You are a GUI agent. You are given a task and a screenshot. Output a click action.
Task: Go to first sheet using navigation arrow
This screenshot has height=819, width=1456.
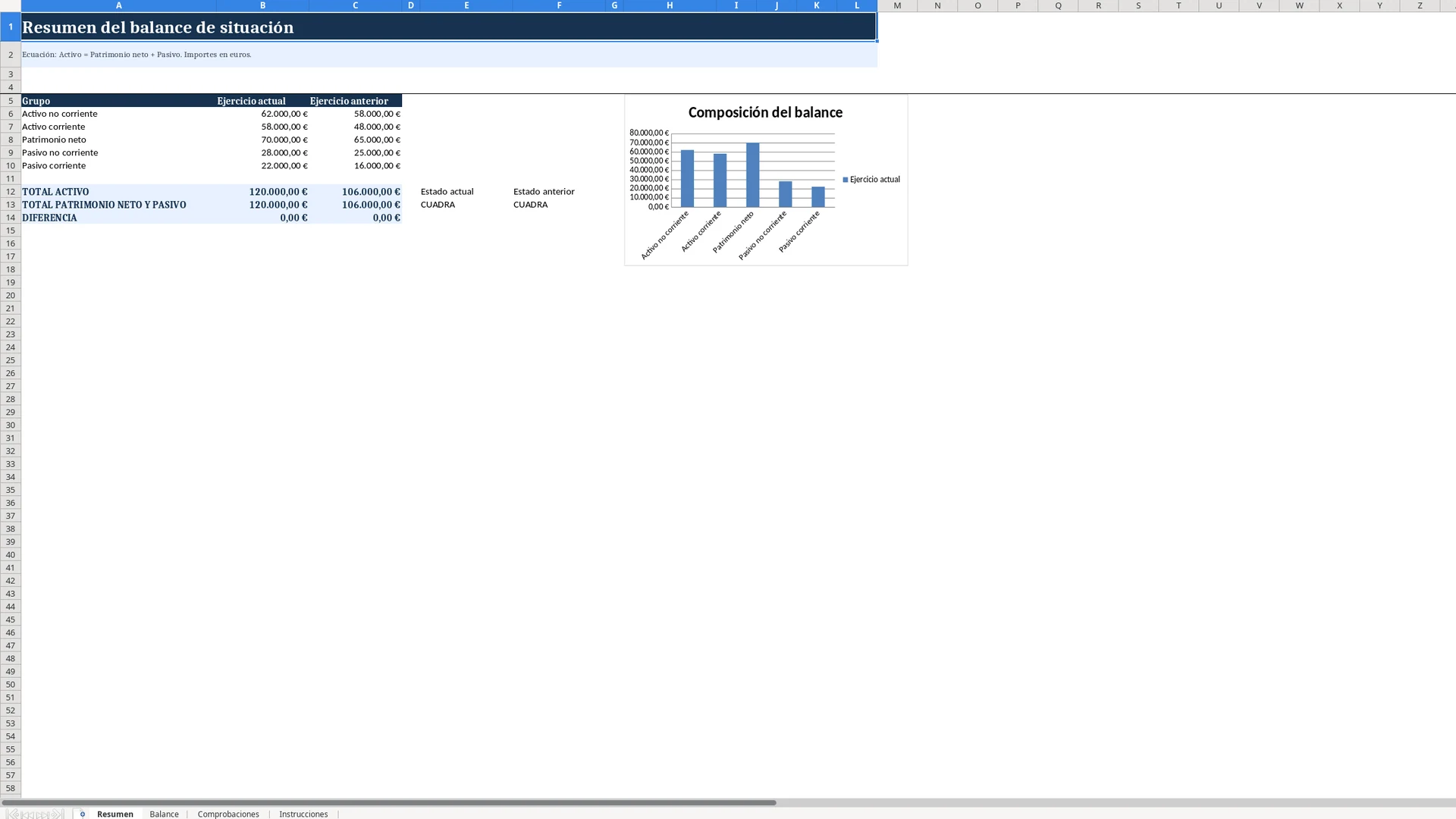coord(12,814)
